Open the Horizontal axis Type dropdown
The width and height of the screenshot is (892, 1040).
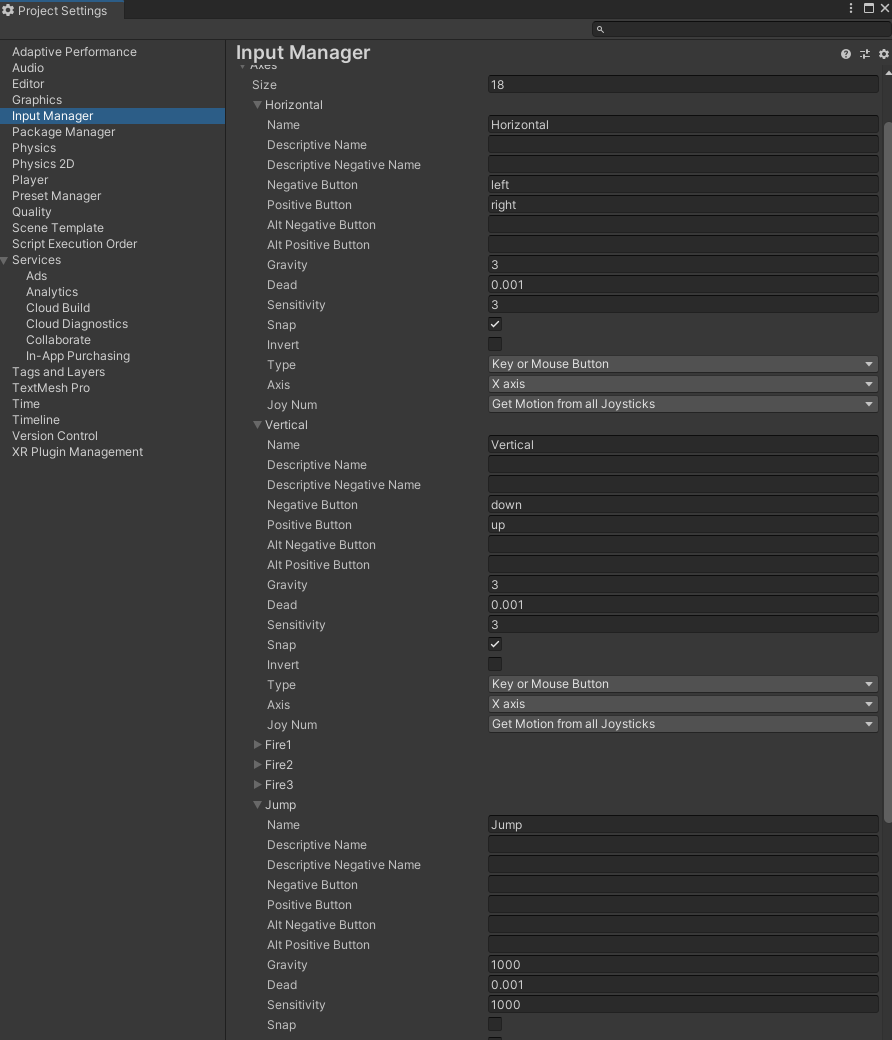(x=683, y=365)
